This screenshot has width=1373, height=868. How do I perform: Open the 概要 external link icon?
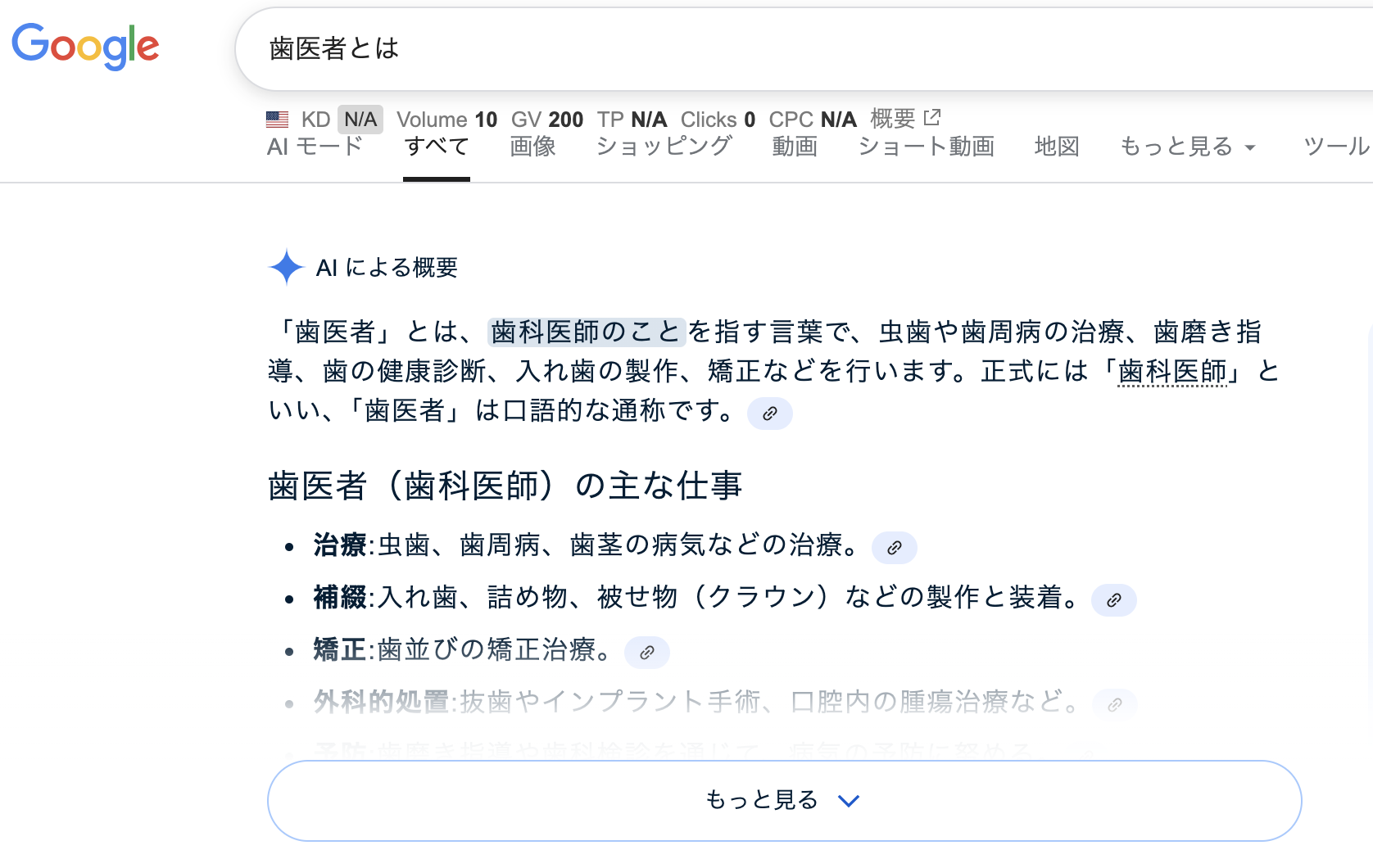pos(931,118)
